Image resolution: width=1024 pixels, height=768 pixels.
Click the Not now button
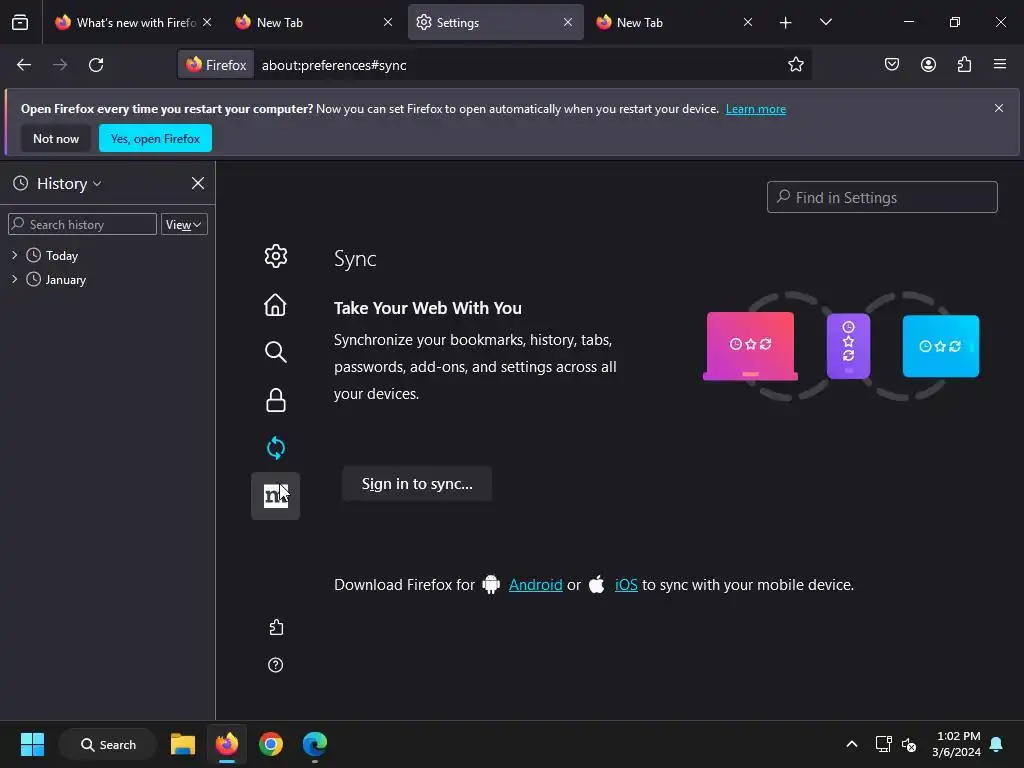click(56, 139)
